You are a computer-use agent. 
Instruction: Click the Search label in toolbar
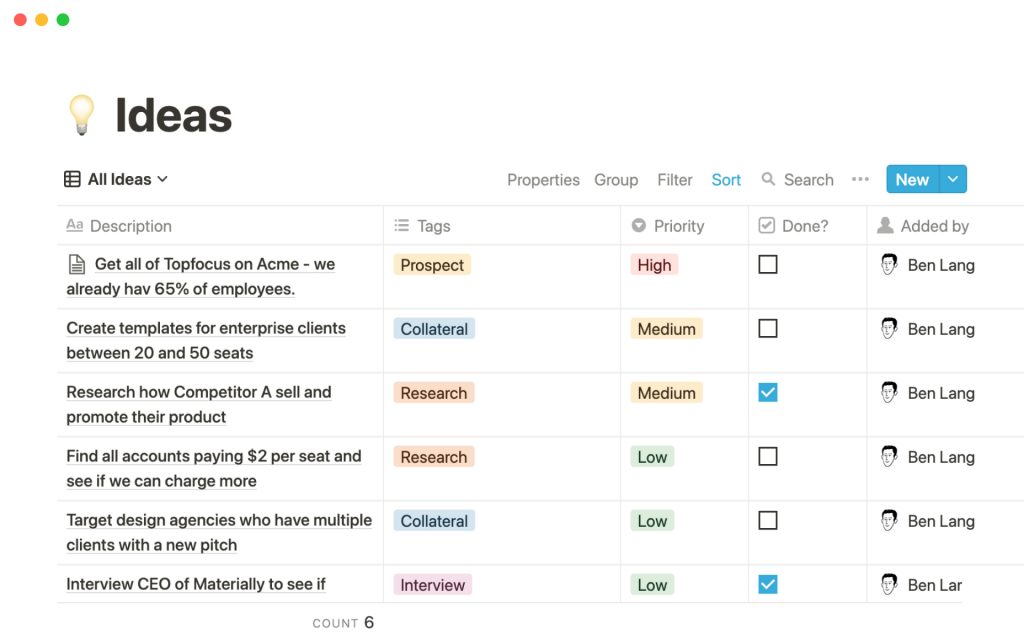point(808,180)
